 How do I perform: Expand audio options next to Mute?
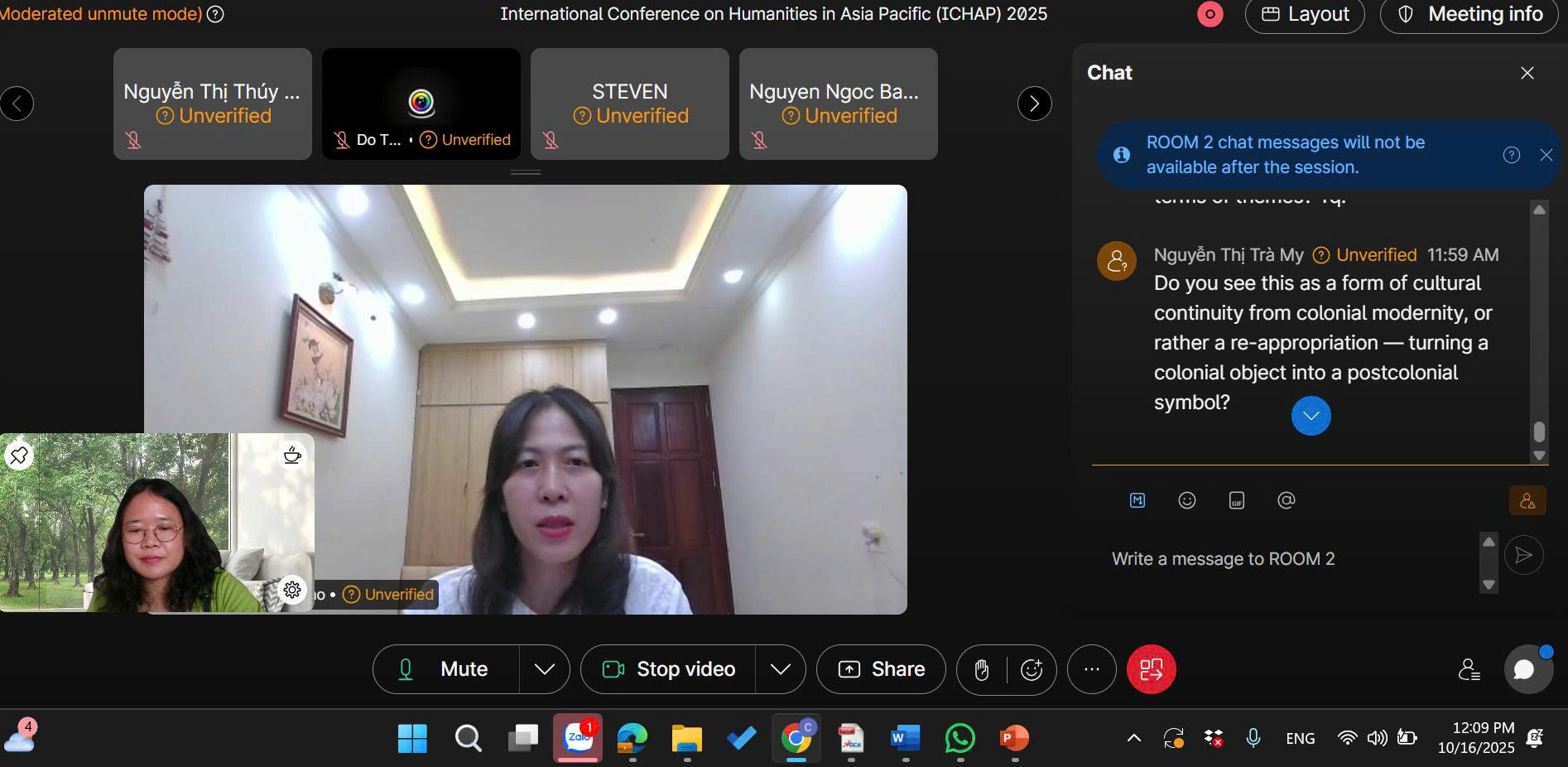pos(544,669)
